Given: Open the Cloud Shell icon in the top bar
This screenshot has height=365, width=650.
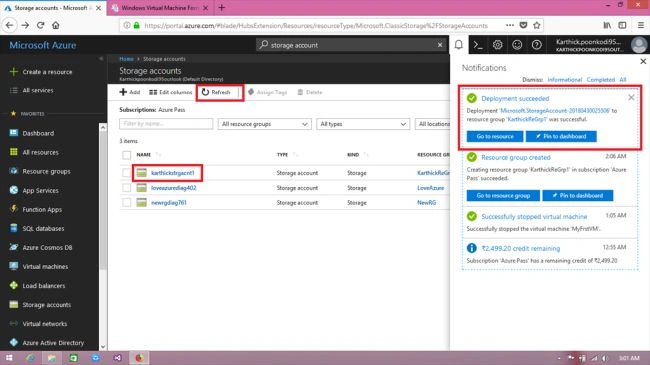Looking at the screenshot, I should (x=478, y=45).
